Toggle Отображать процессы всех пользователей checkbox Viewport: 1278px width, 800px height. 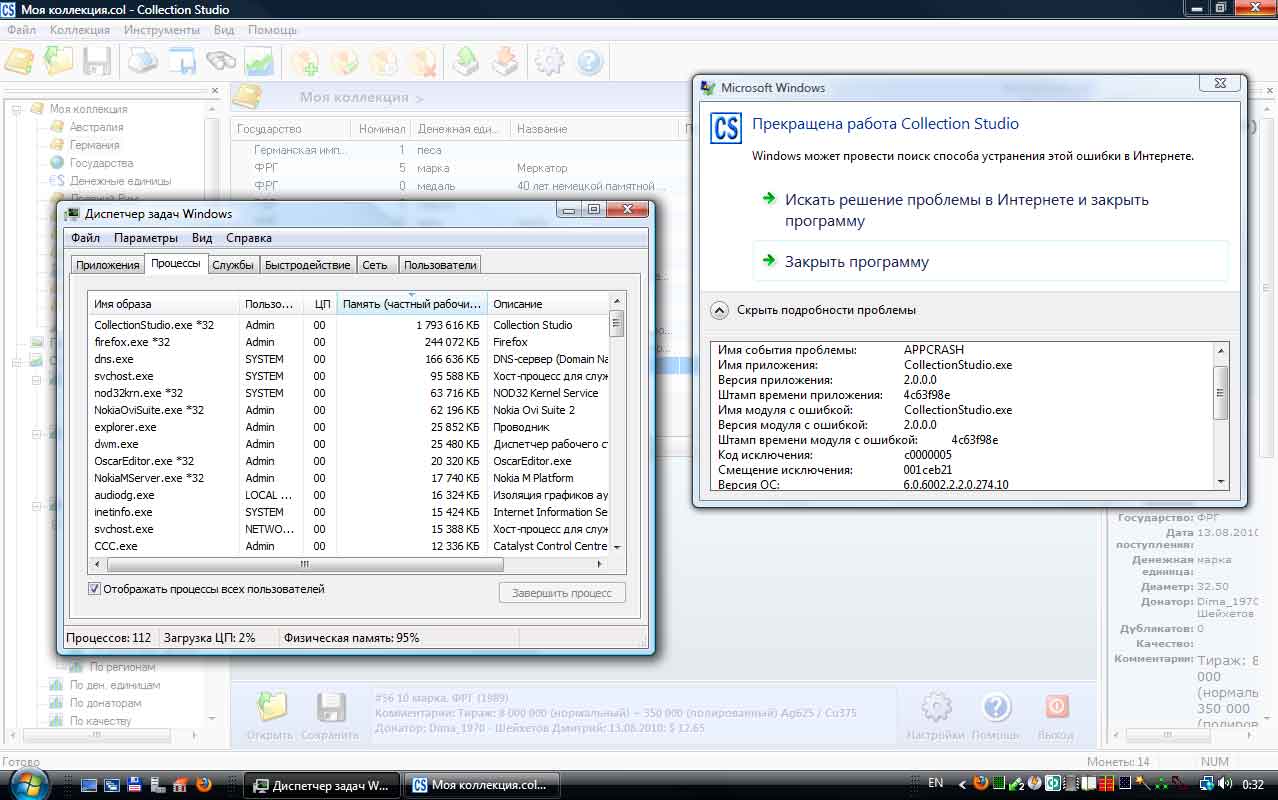click(x=95, y=589)
